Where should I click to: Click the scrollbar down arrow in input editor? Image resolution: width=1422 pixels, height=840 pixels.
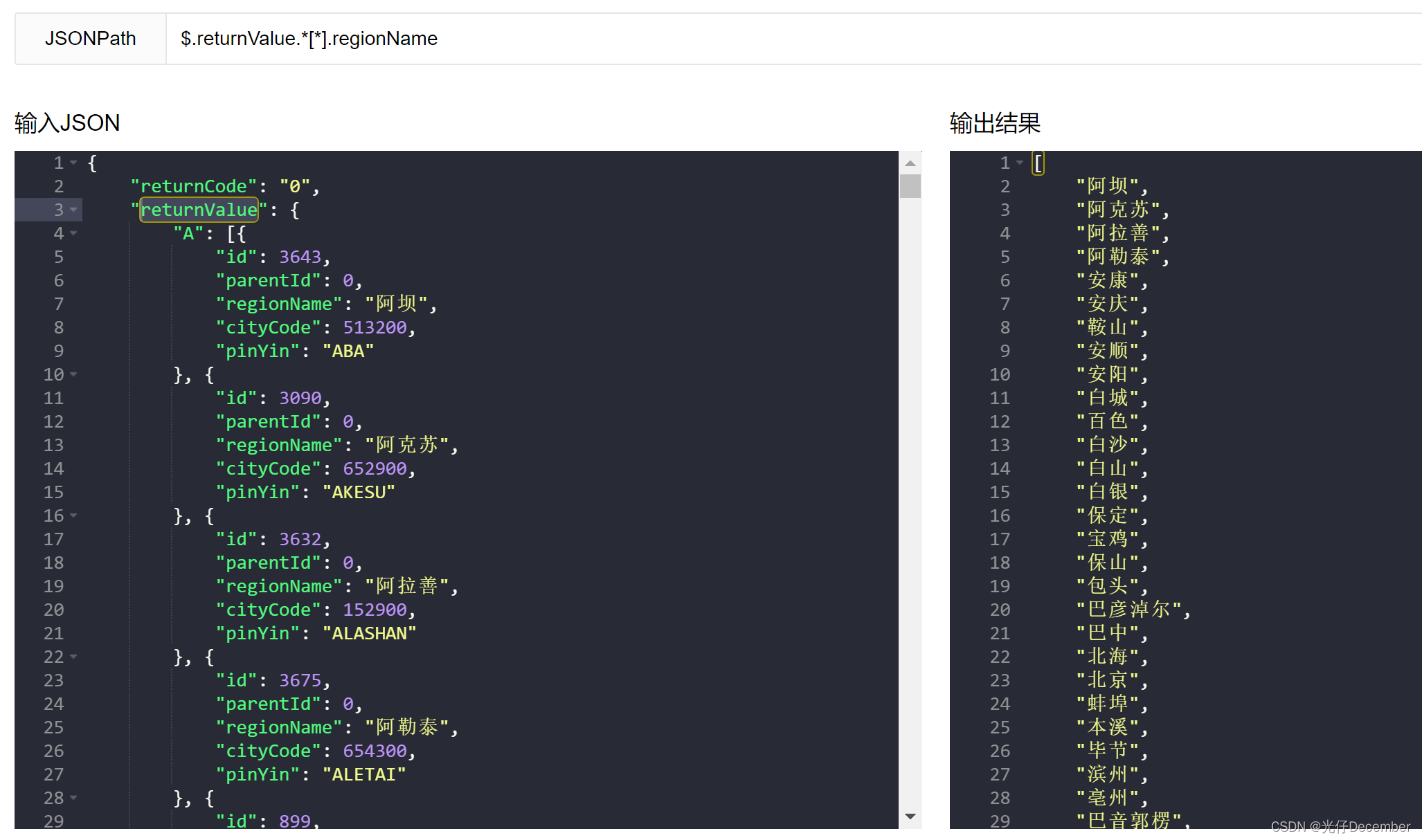tap(910, 816)
